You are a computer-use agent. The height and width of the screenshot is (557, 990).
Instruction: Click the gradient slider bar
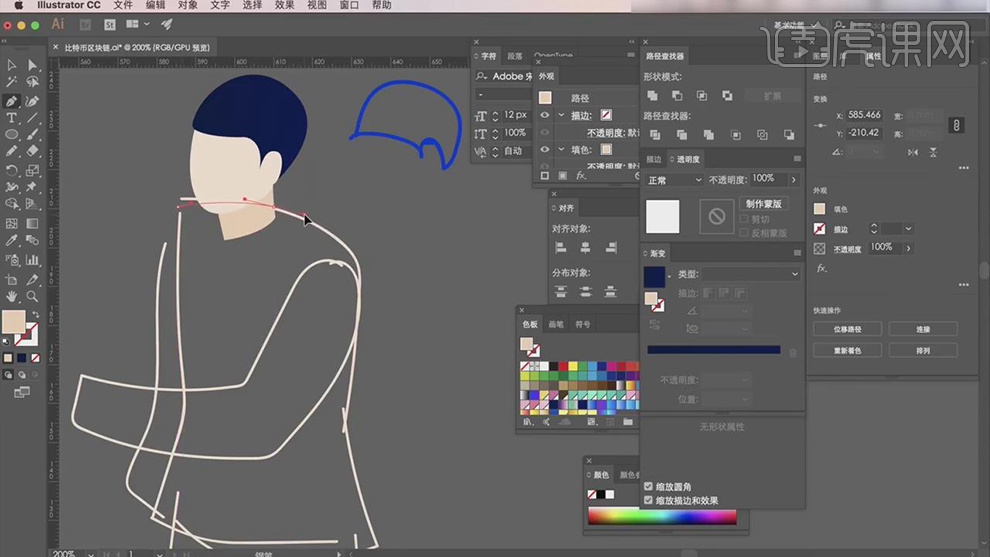pyautogui.click(x=713, y=350)
